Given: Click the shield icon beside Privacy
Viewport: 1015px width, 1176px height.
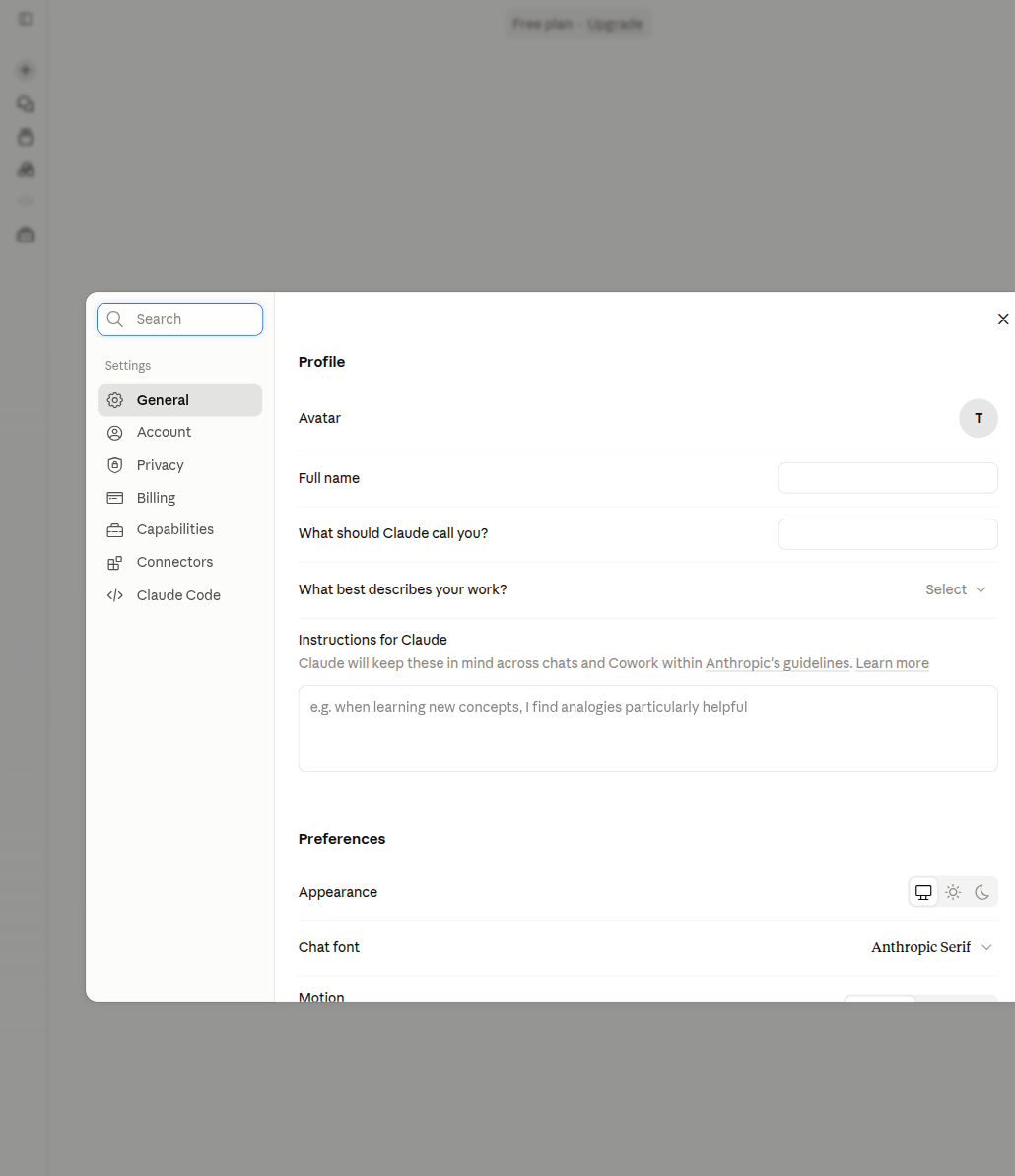Looking at the screenshot, I should point(114,465).
